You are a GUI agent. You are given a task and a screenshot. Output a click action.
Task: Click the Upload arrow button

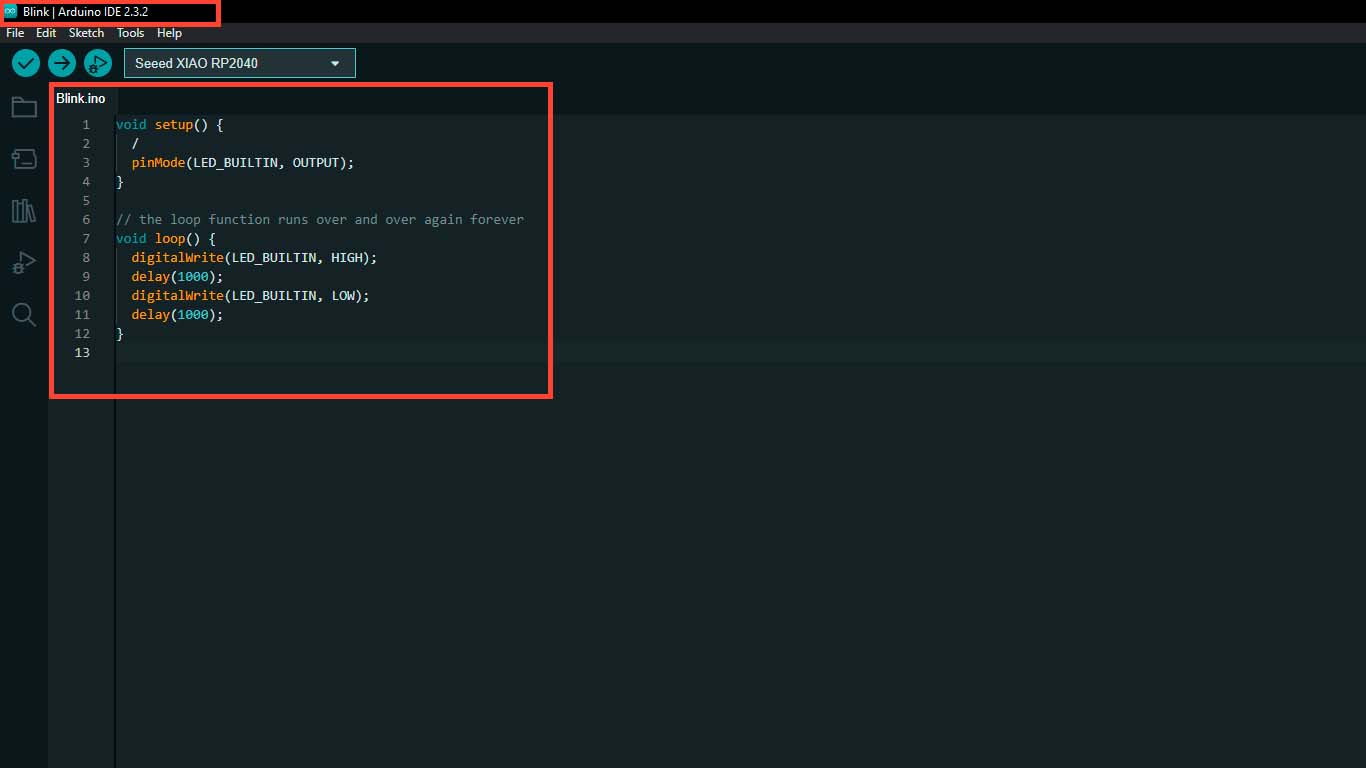pyautogui.click(x=62, y=63)
